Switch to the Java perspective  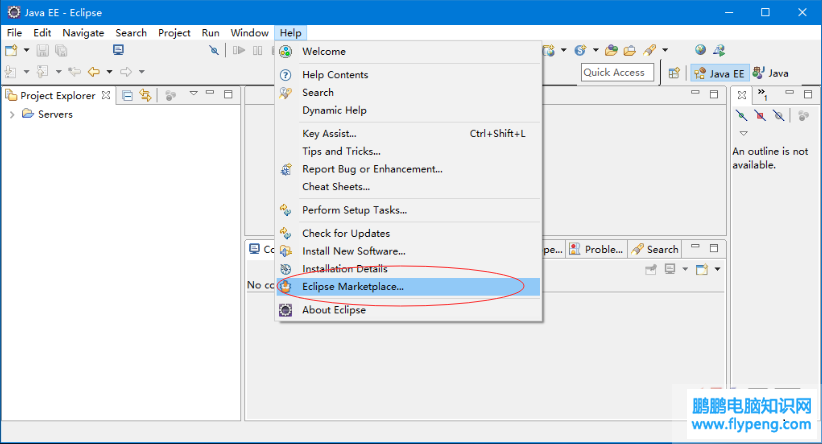click(771, 73)
